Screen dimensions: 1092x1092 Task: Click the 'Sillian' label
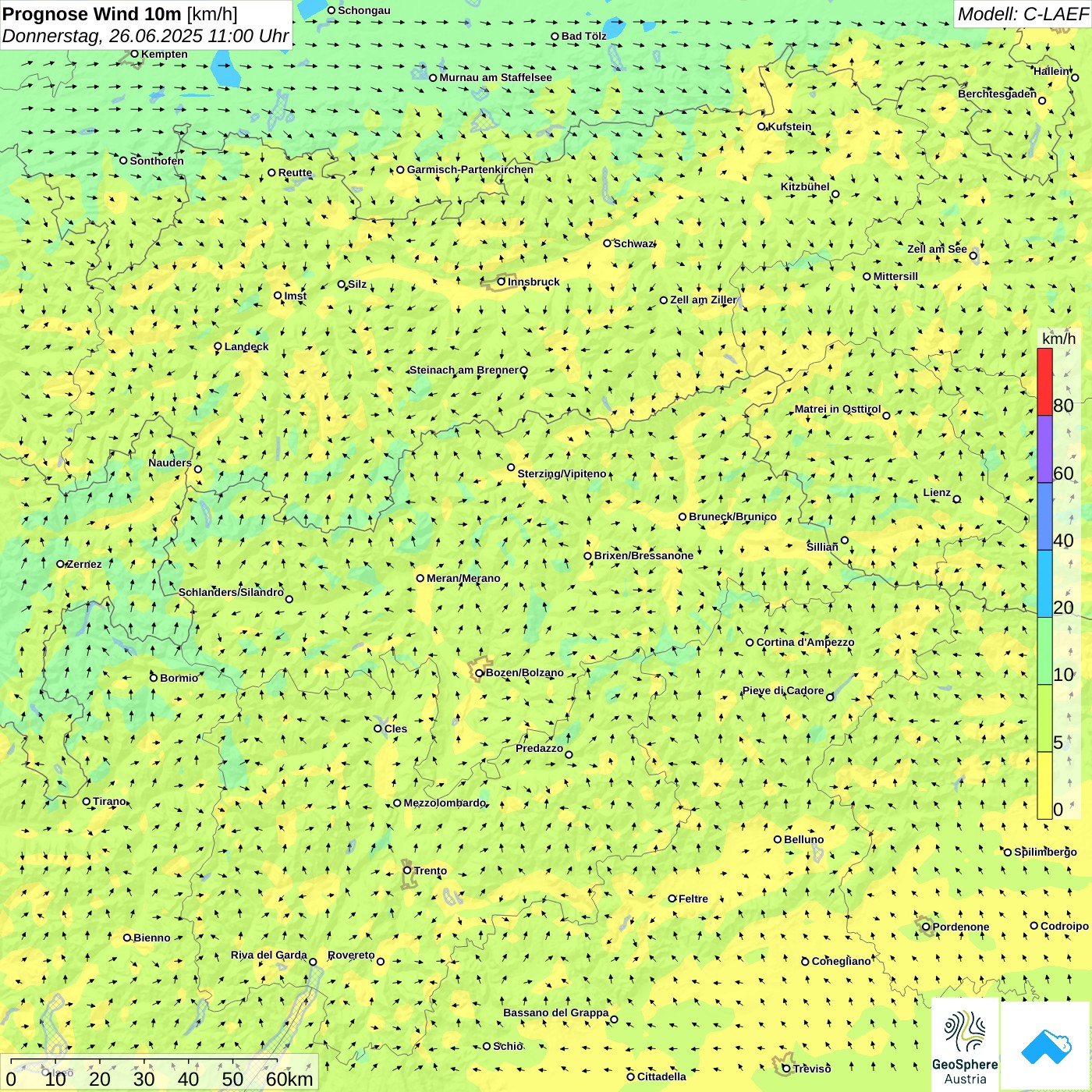(x=822, y=547)
